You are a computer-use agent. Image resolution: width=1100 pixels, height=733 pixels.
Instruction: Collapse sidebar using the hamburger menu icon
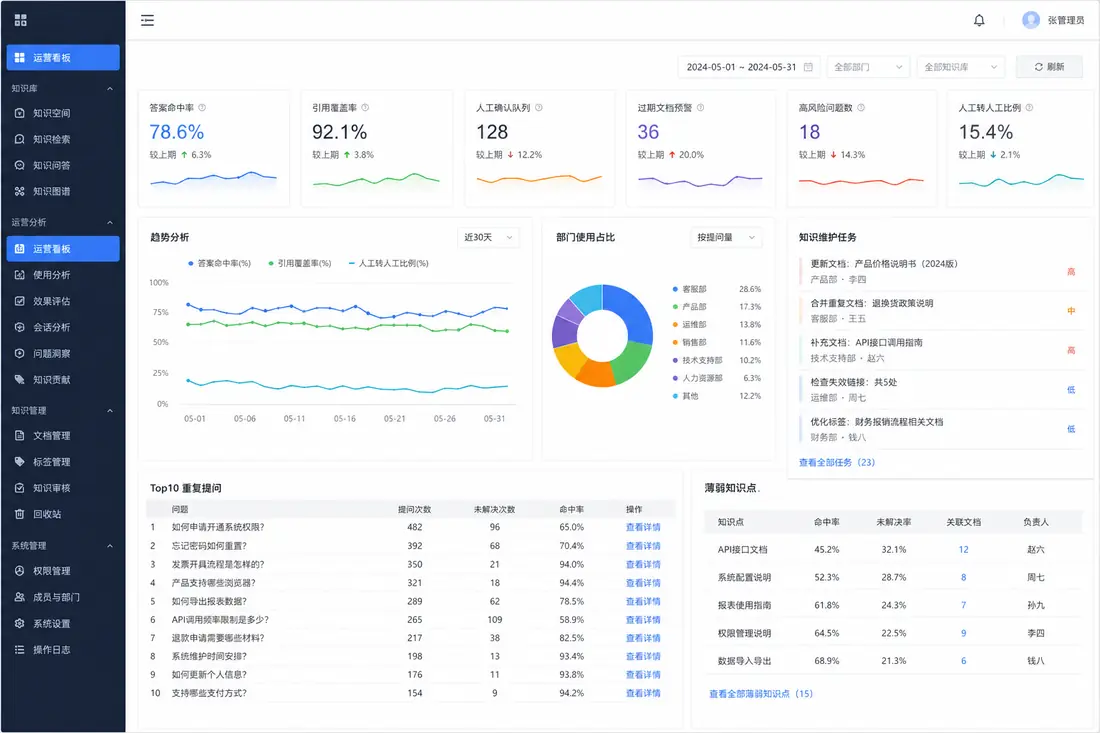coord(147,20)
